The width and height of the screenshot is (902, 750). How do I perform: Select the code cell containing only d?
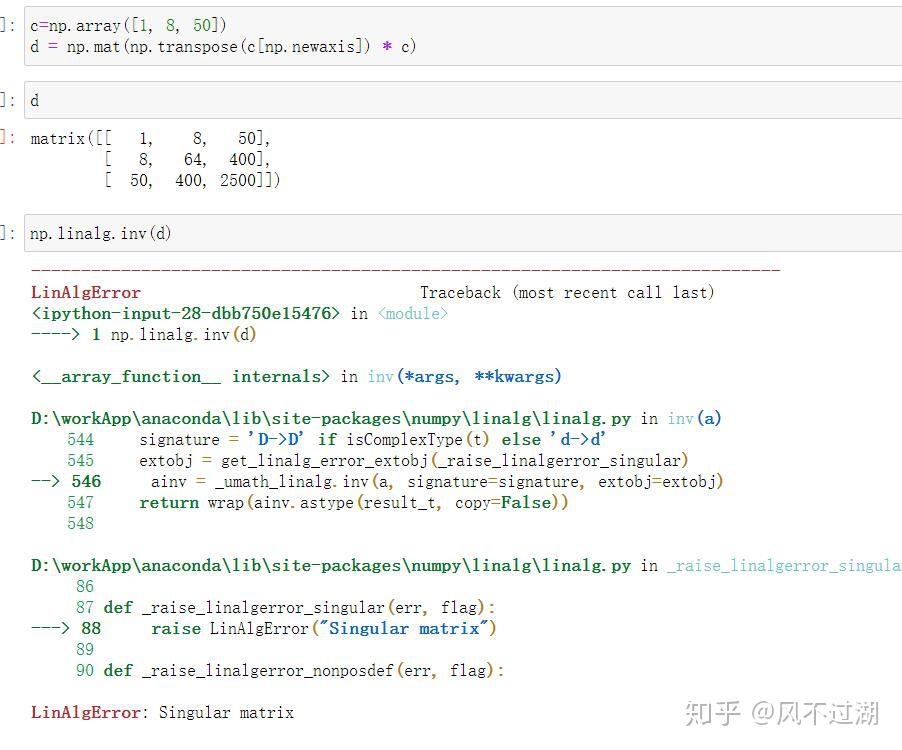click(463, 101)
